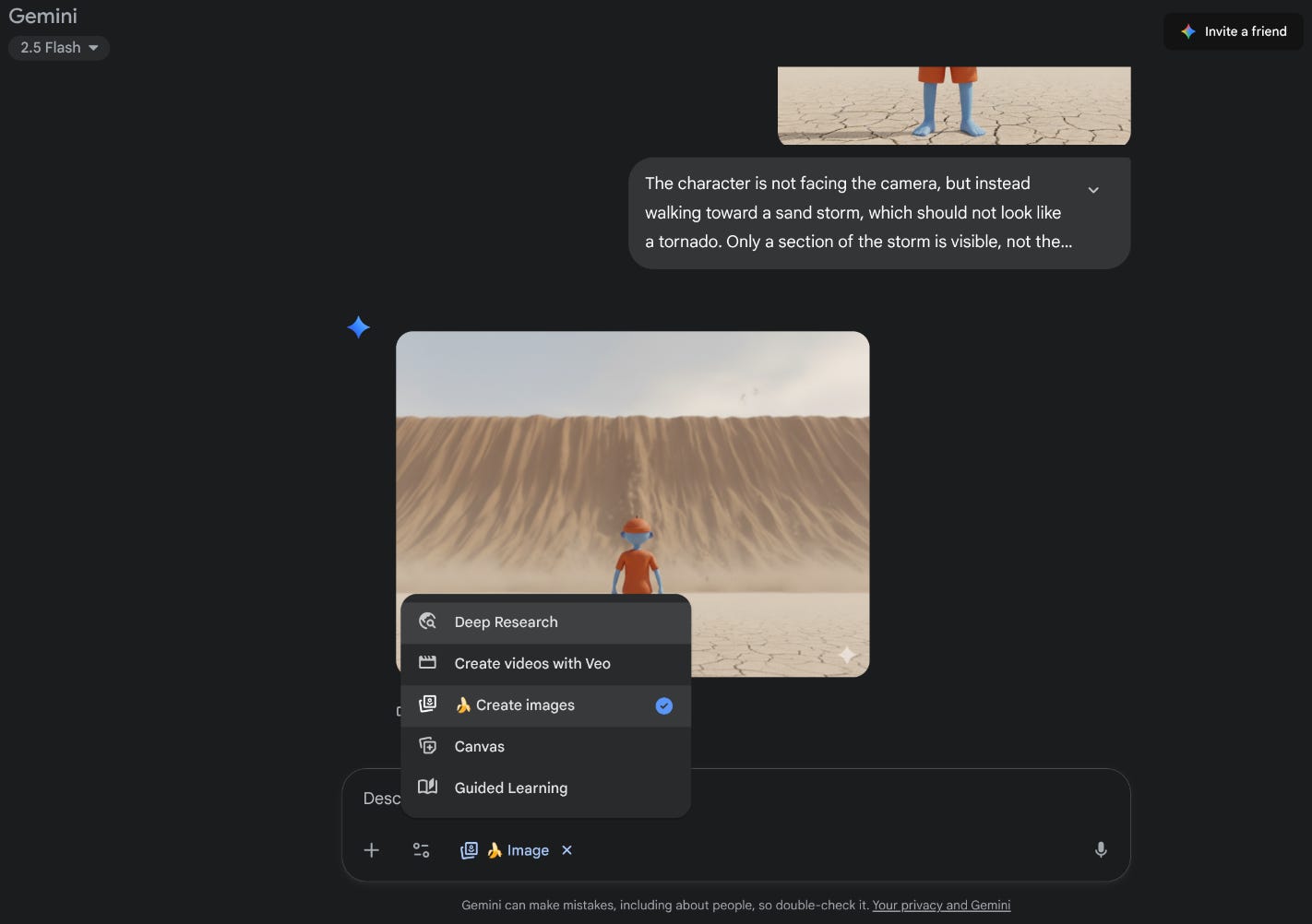Select Deep Research from tools menu
This screenshot has height=924, width=1312.
pyautogui.click(x=546, y=622)
